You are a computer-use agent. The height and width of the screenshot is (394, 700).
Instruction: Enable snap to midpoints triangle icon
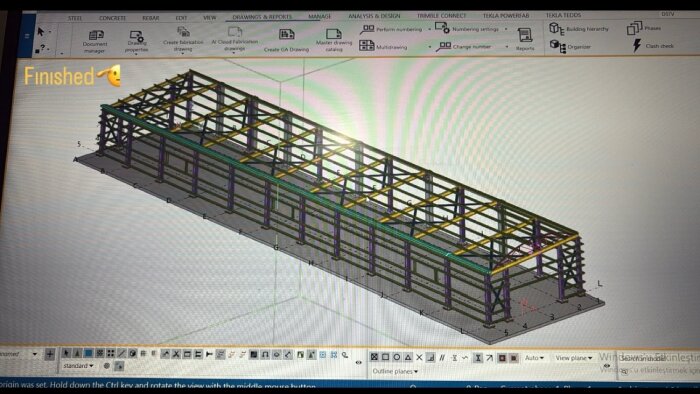pos(408,357)
